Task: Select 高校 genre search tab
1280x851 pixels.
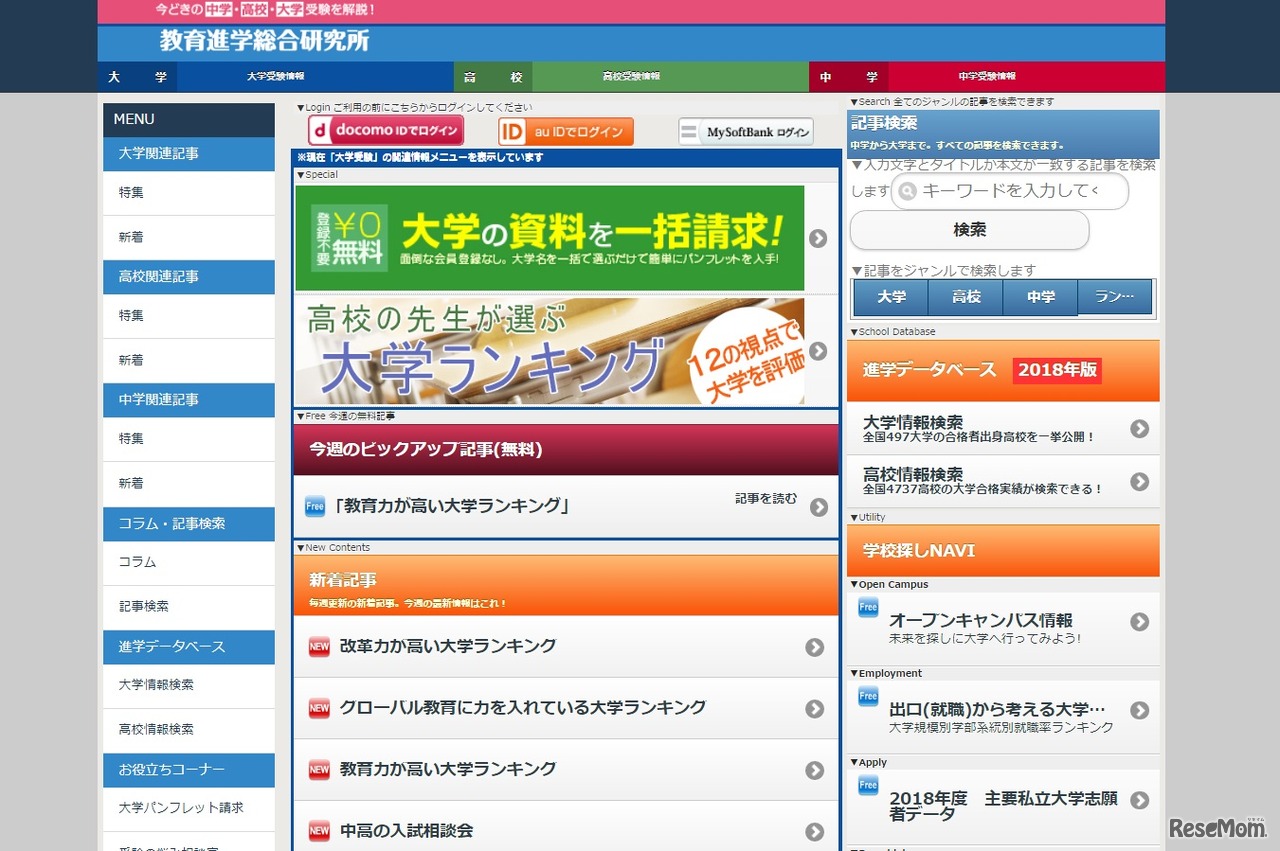Action: [x=966, y=297]
